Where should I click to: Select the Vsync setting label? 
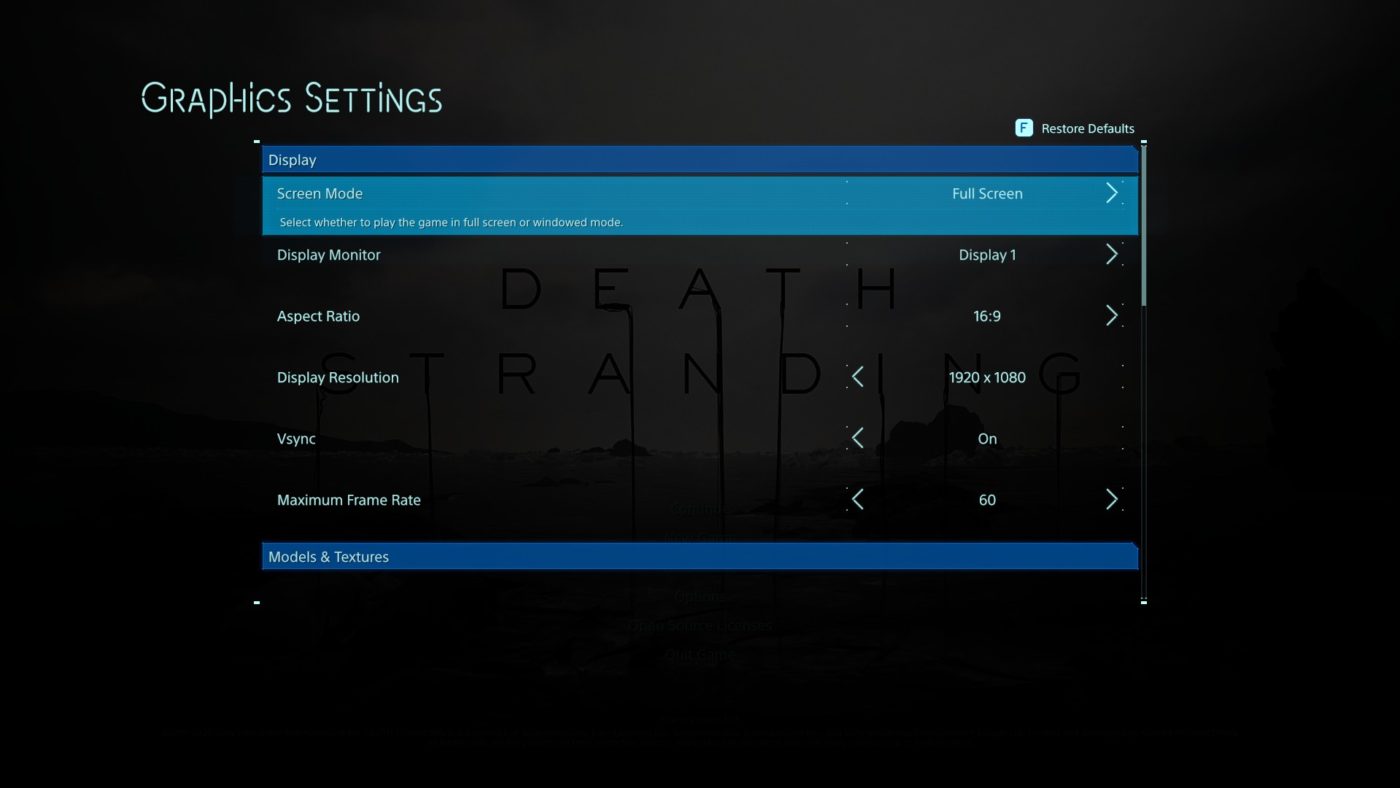tap(296, 439)
